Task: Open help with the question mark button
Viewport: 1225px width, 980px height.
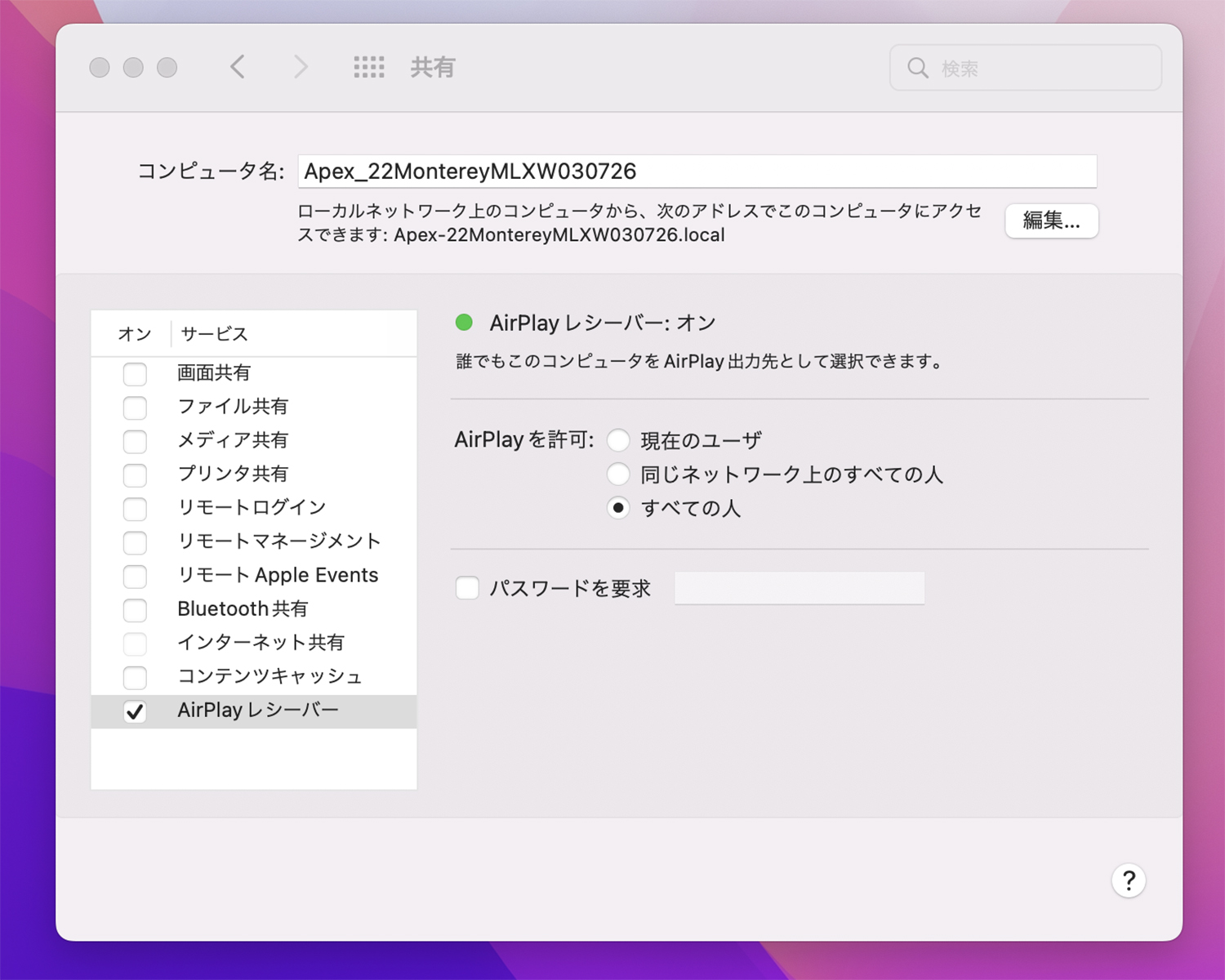Action: (x=1129, y=880)
